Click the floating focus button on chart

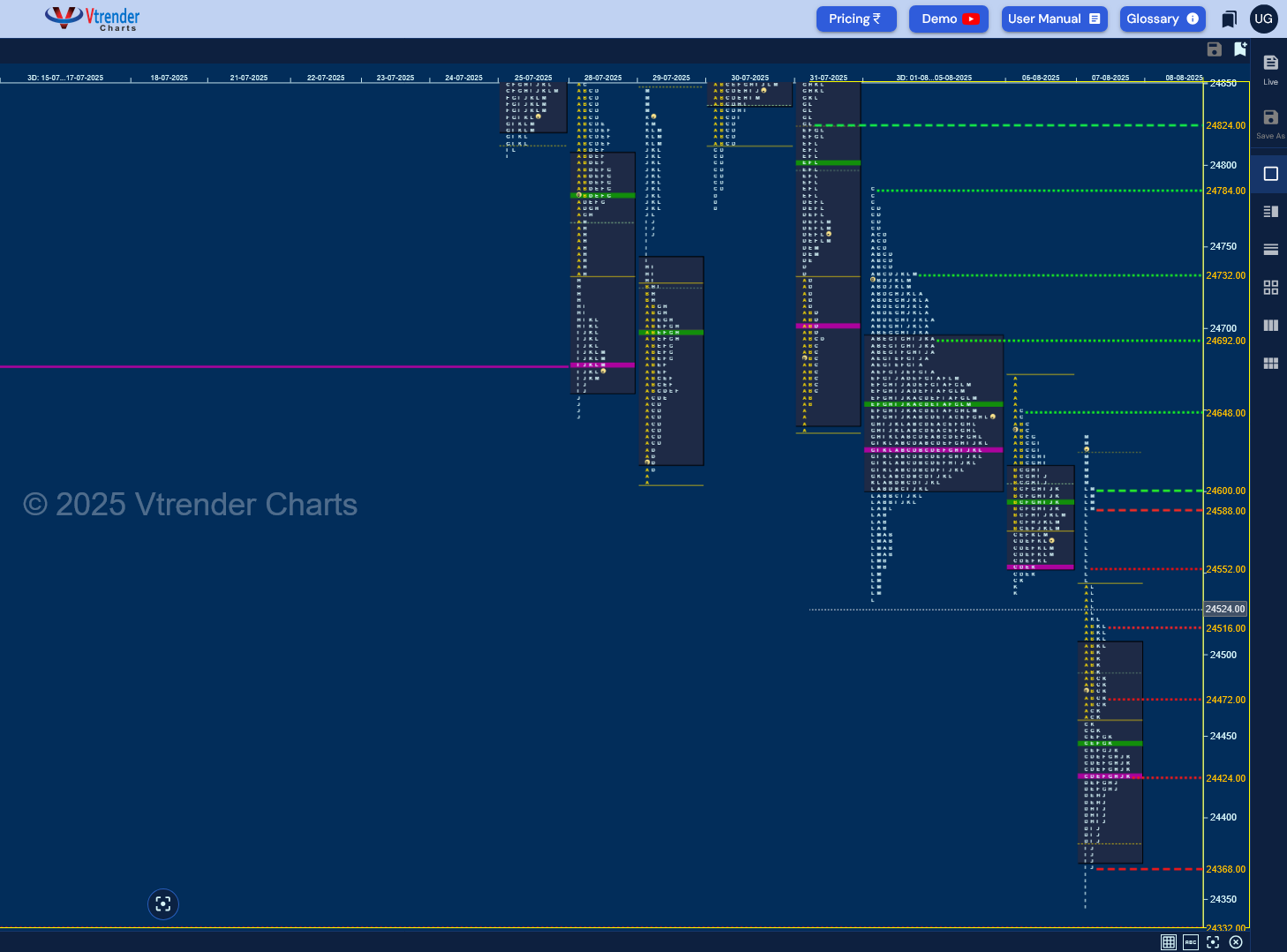(x=163, y=903)
